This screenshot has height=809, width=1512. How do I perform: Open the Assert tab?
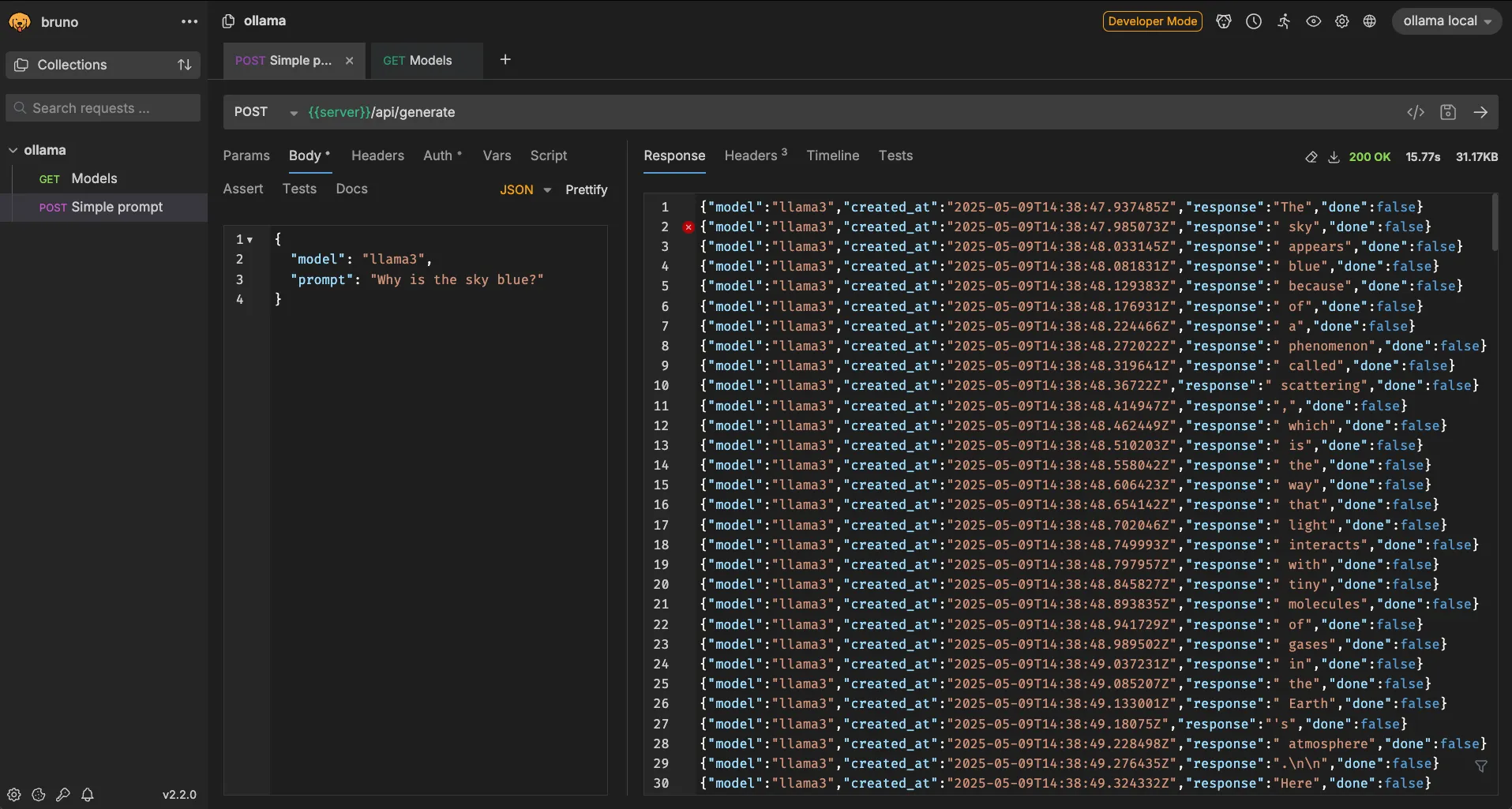click(243, 189)
